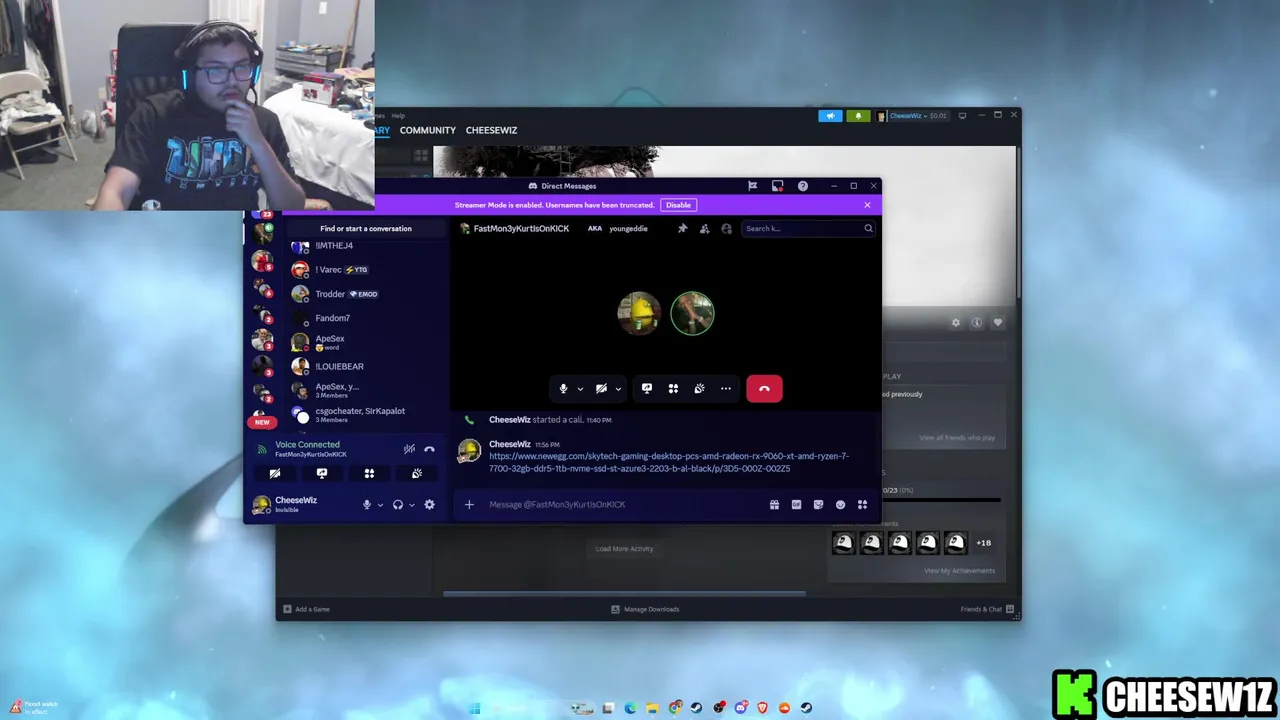The image size is (1280, 720).
Task: Open DM with !!MTHEJ4
Action: point(365,246)
